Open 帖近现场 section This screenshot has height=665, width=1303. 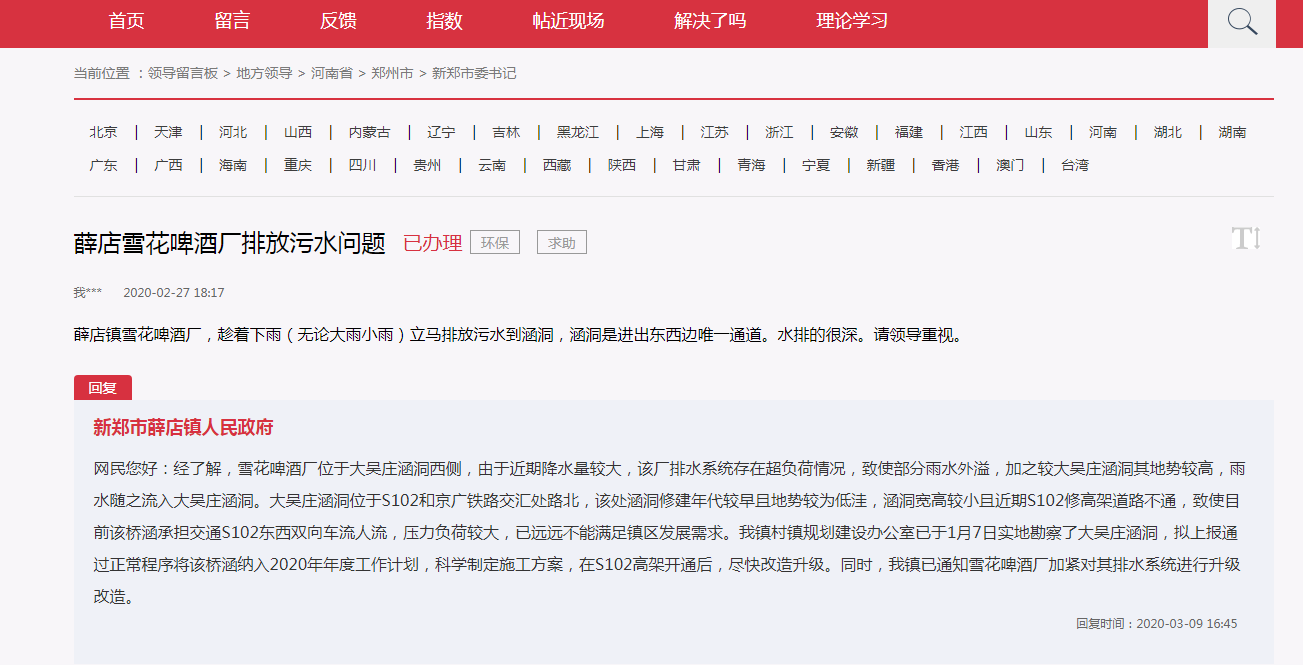pyautogui.click(x=569, y=21)
